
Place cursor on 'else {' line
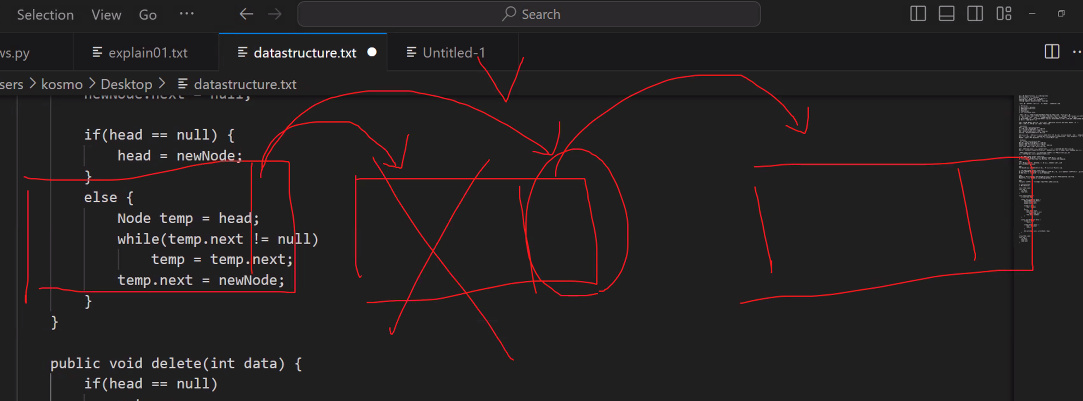[109, 197]
